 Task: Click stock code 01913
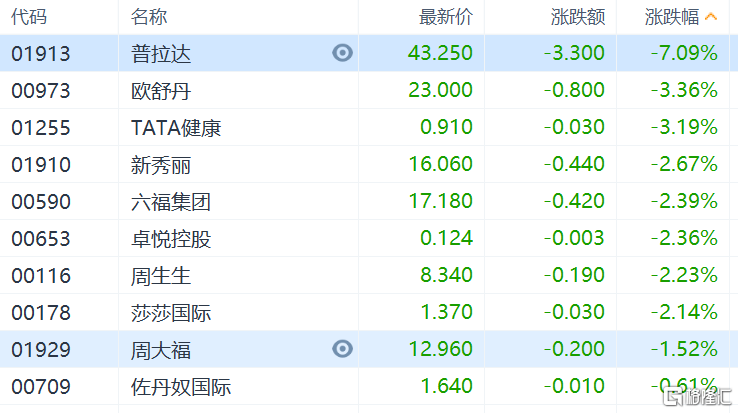tap(41, 53)
